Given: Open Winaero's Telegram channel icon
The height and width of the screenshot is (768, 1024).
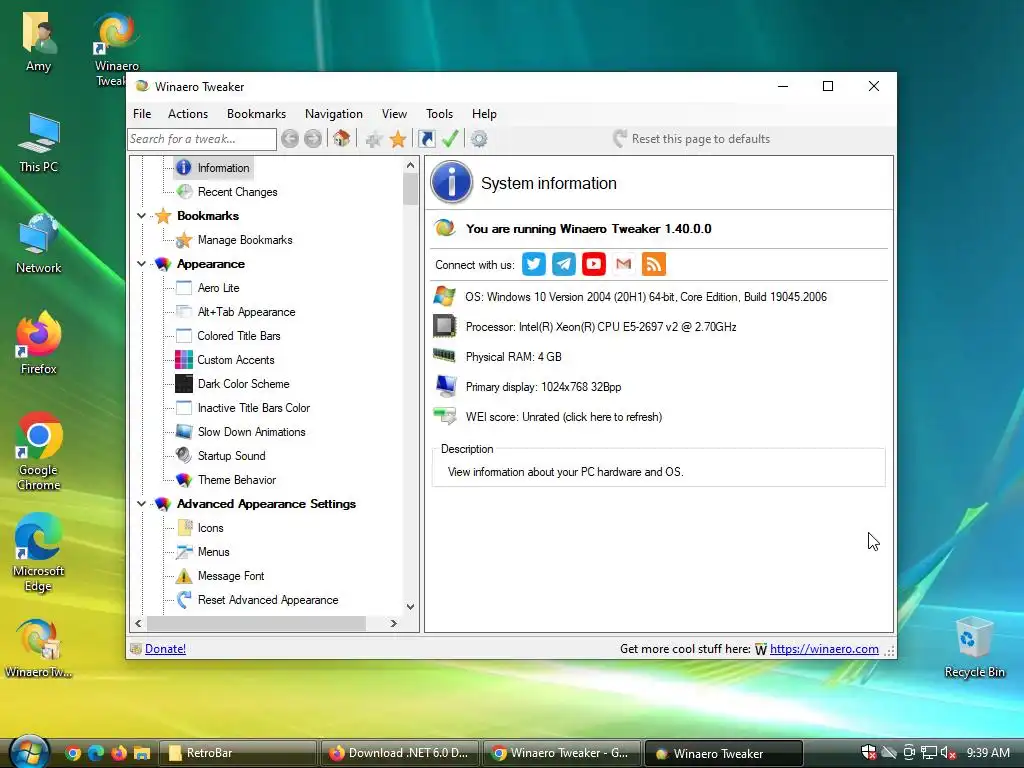Looking at the screenshot, I should [x=564, y=264].
